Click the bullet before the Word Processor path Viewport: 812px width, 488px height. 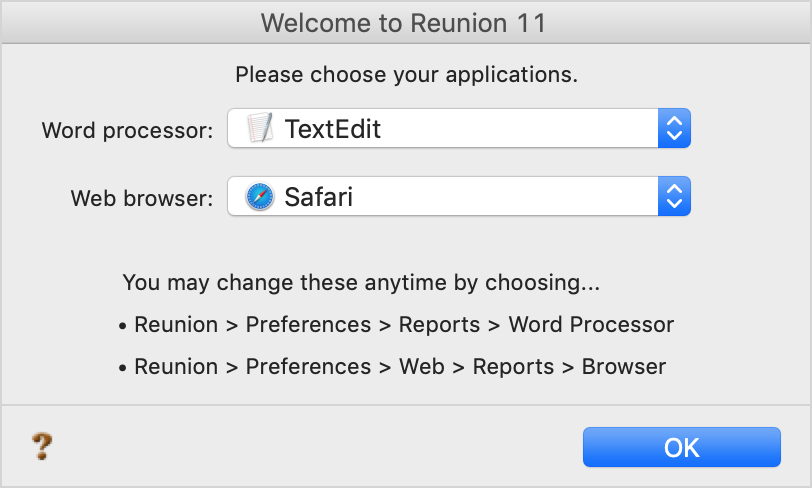[122, 326]
